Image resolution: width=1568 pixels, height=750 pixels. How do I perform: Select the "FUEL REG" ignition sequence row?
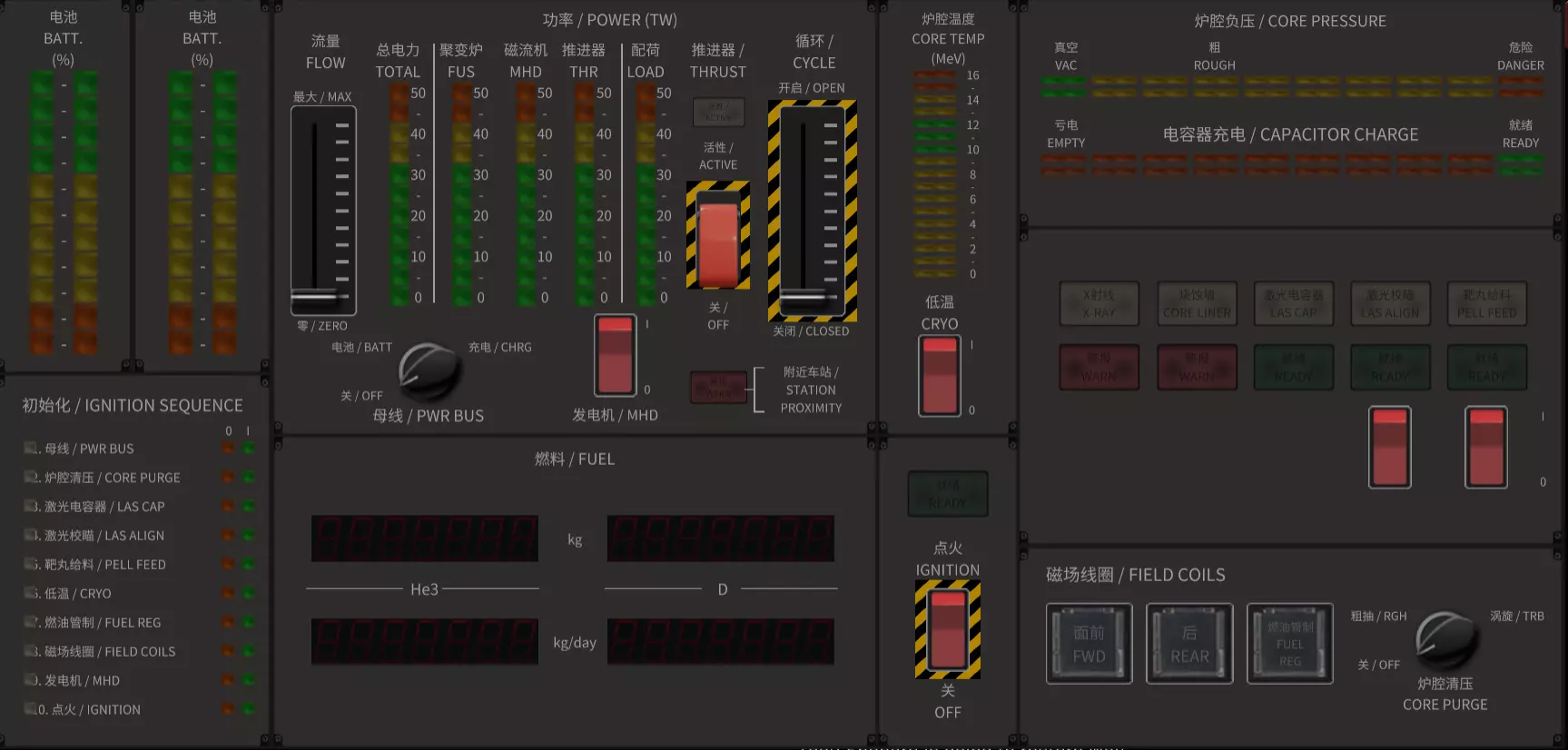[139, 623]
